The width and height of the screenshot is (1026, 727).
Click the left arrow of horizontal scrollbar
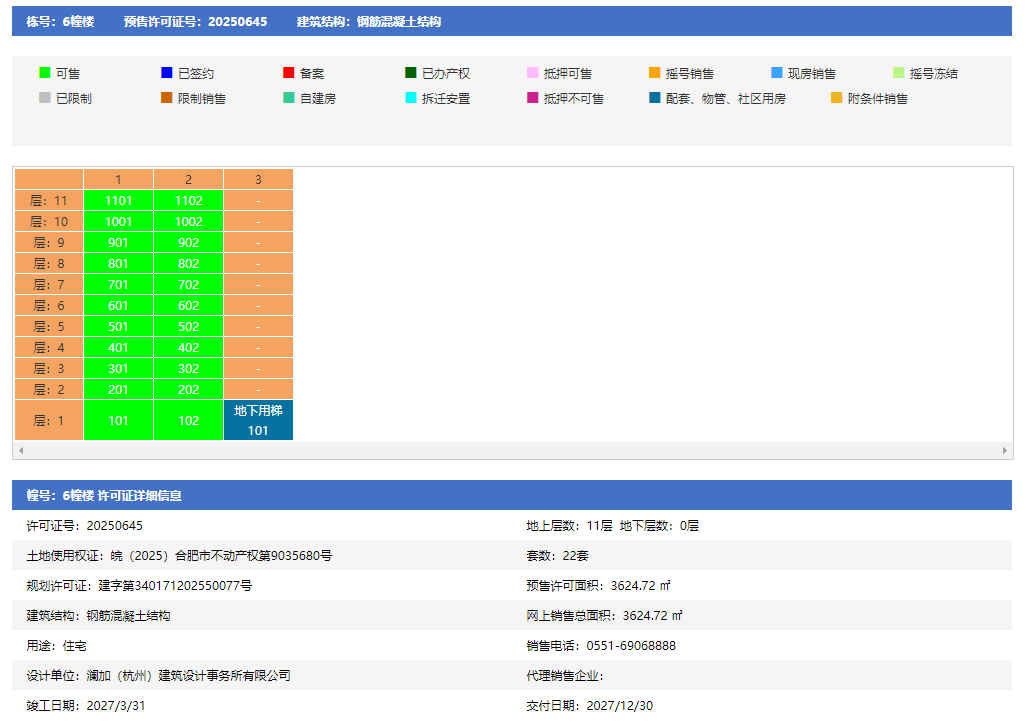pos(21,450)
